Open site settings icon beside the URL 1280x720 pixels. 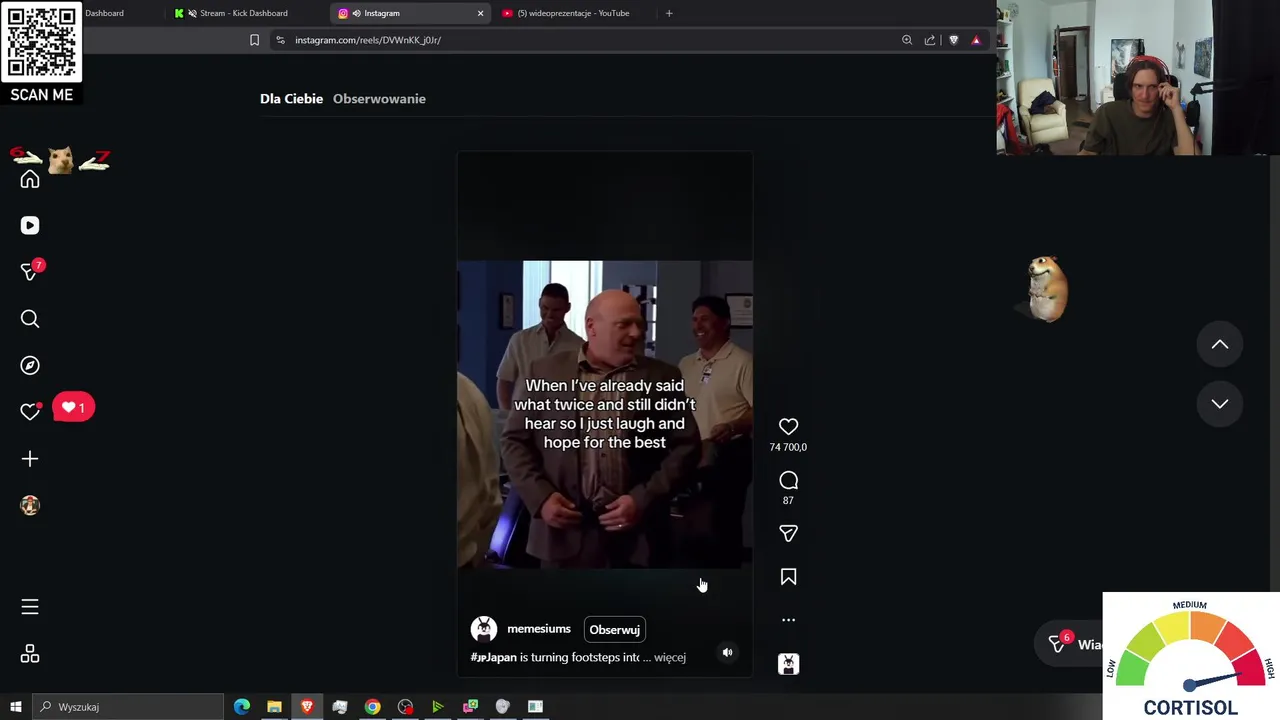pyautogui.click(x=280, y=40)
